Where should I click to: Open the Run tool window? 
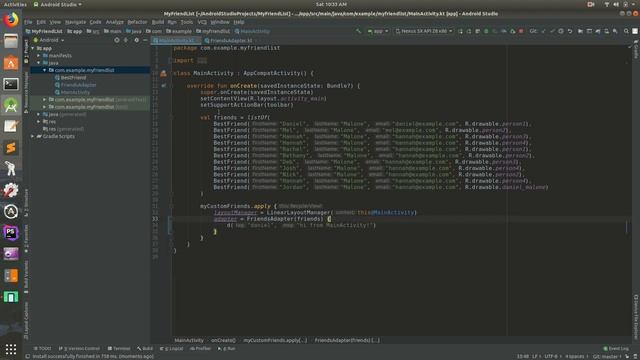point(227,349)
